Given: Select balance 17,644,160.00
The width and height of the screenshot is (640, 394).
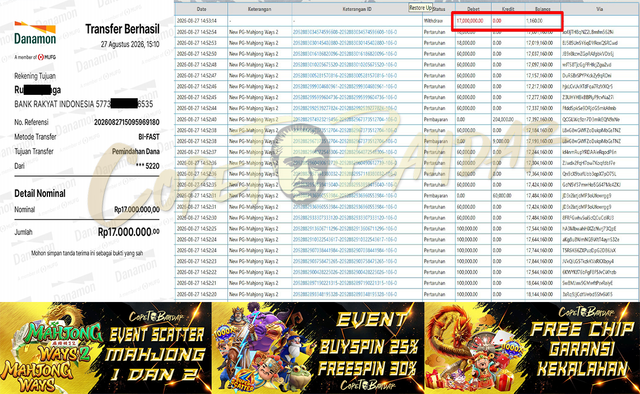Looking at the screenshot, I should point(540,239).
